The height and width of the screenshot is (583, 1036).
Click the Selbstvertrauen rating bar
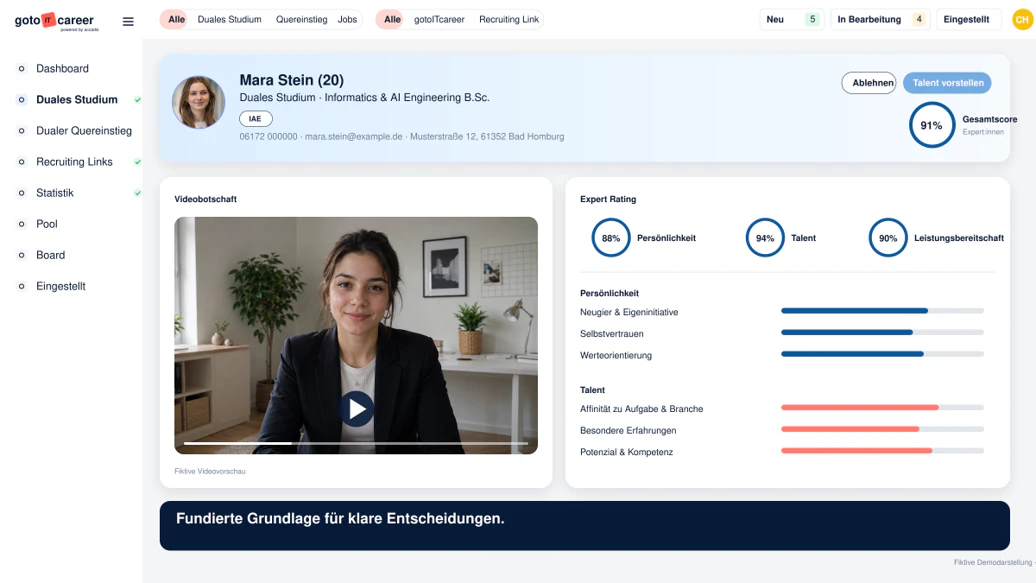click(x=882, y=332)
